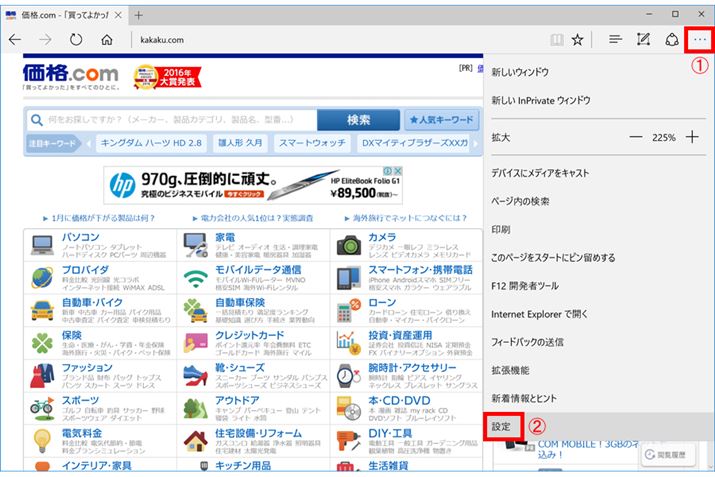Open the More (…) menu button
715x477 pixels.
click(699, 40)
